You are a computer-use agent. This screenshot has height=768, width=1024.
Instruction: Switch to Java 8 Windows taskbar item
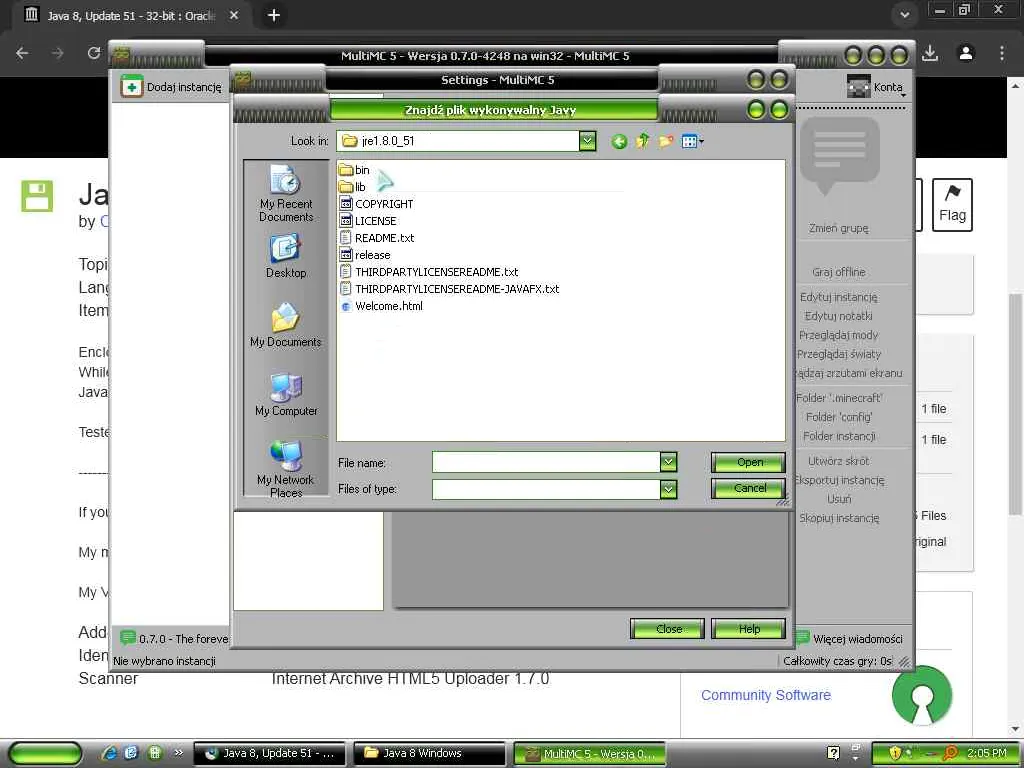429,754
